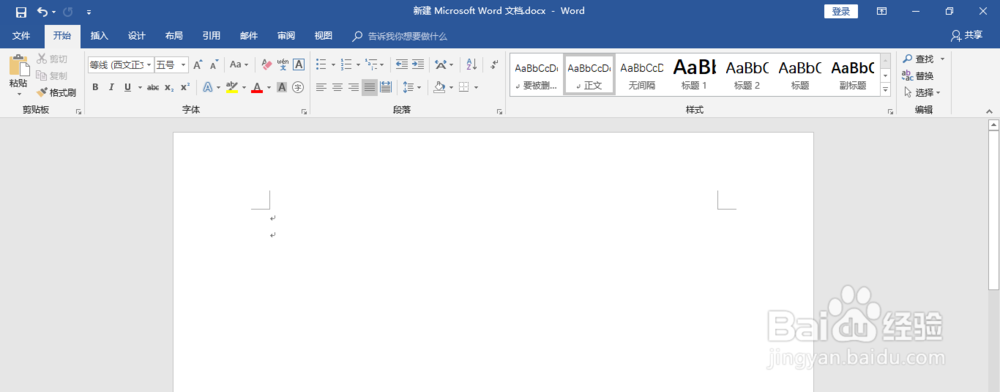Click the Paste (粘贴) clipboard icon

18,66
